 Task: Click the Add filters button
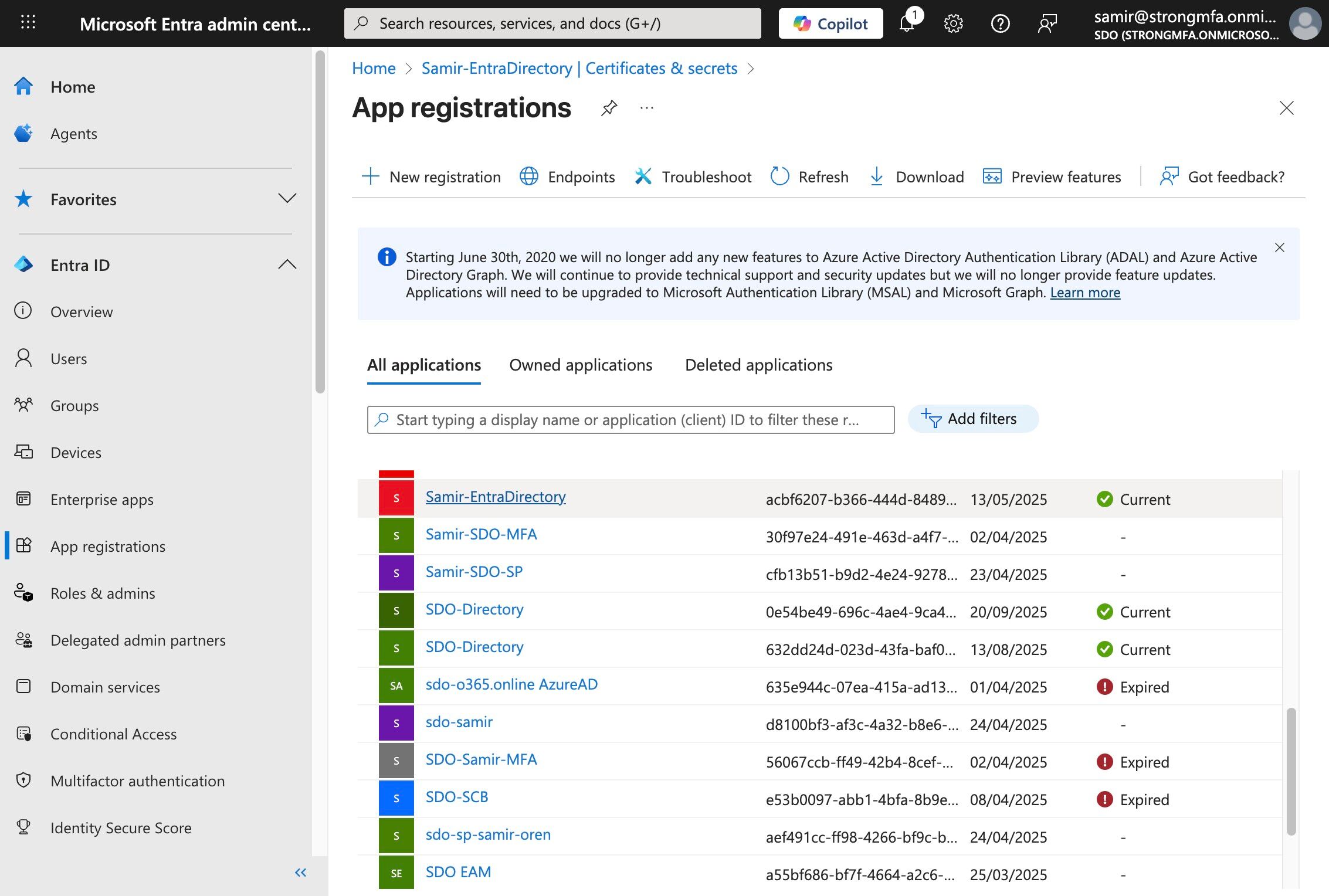[973, 419]
